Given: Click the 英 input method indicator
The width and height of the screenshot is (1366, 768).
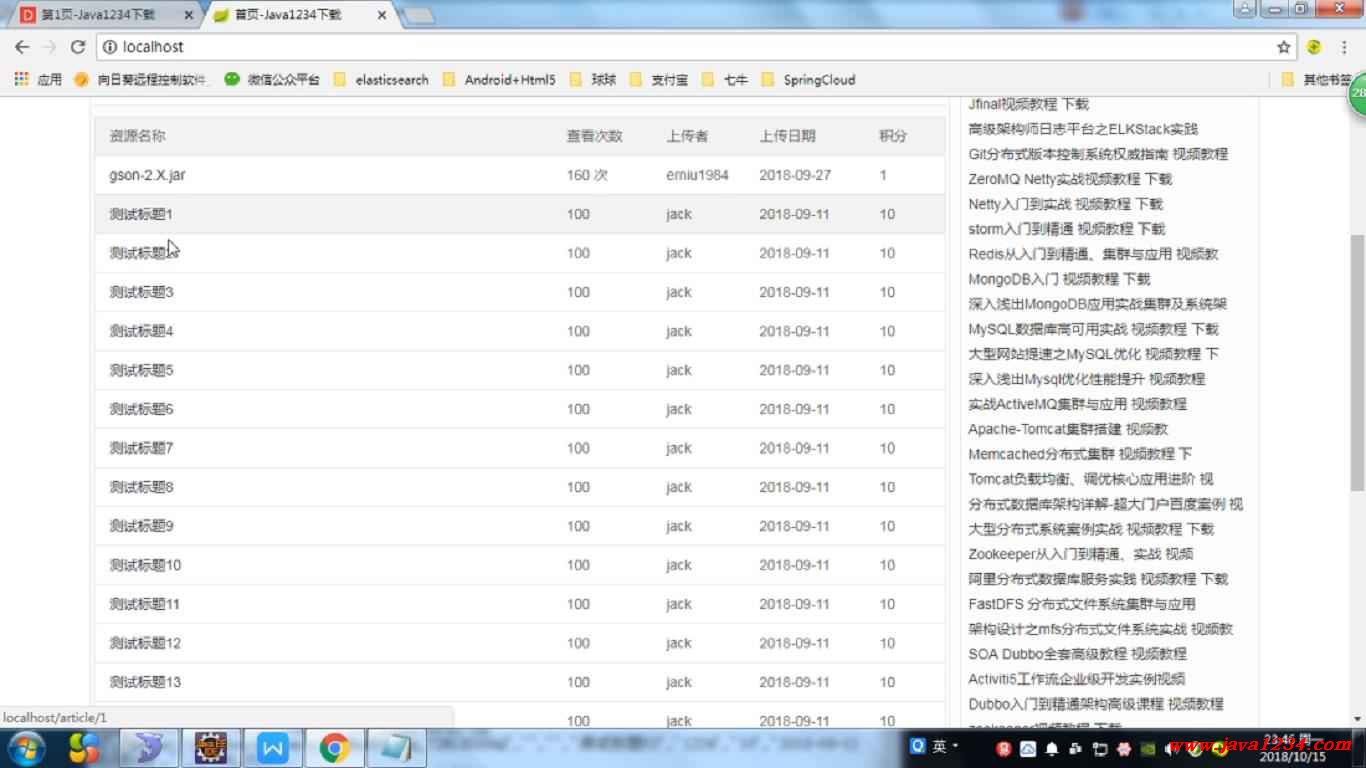Looking at the screenshot, I should tap(940, 746).
